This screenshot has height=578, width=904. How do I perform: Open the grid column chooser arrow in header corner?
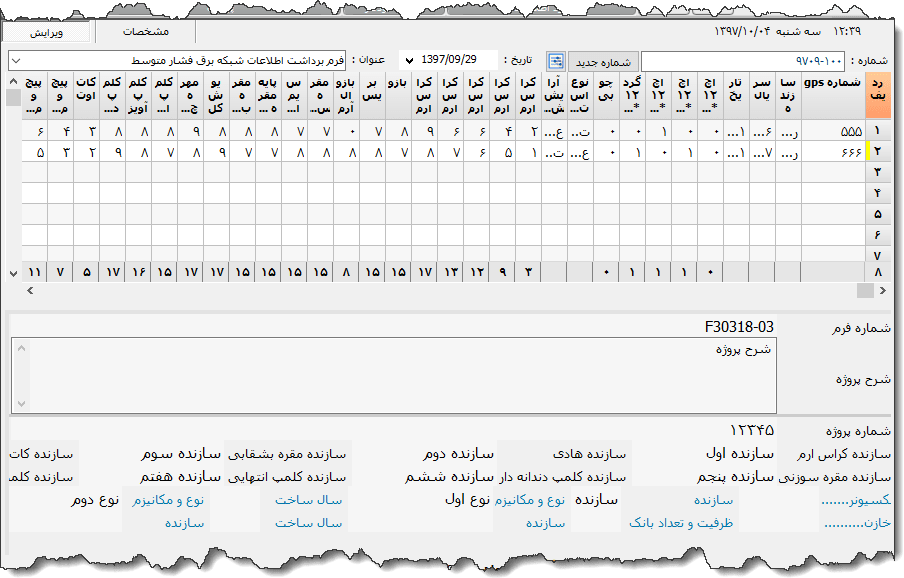pyautogui.click(x=13, y=80)
